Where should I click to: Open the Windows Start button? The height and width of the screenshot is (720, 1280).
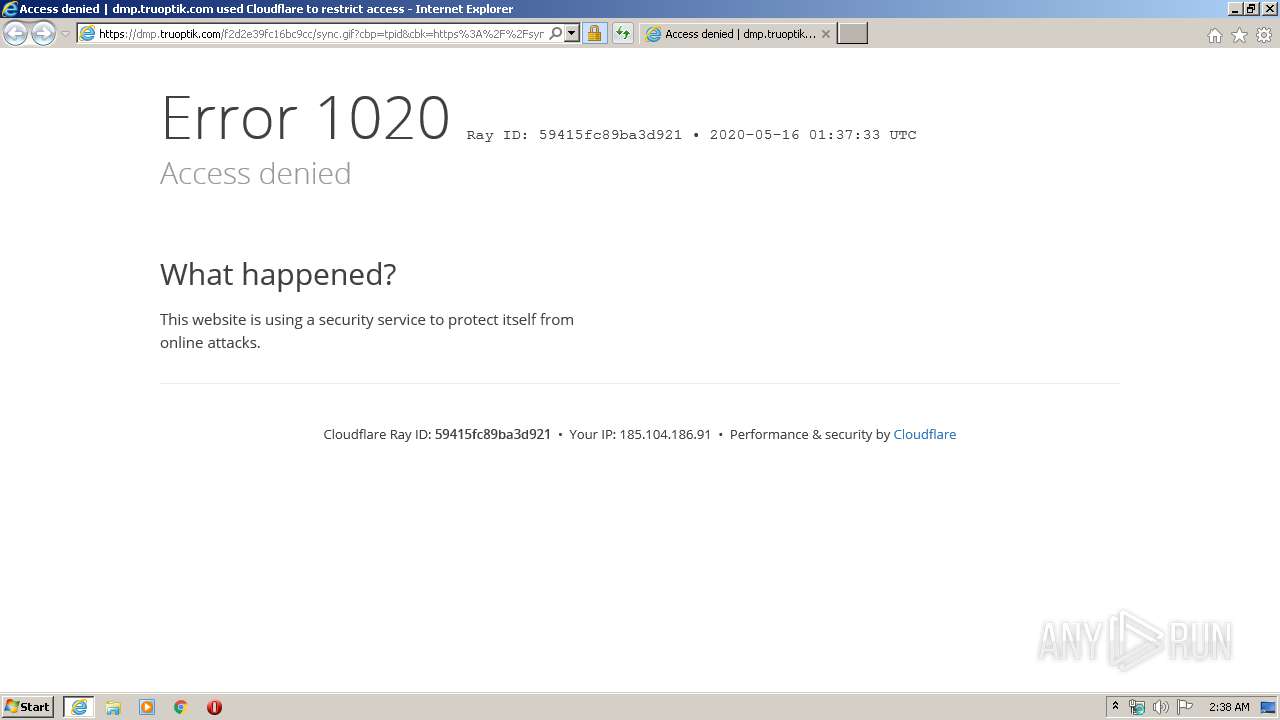click(28, 707)
